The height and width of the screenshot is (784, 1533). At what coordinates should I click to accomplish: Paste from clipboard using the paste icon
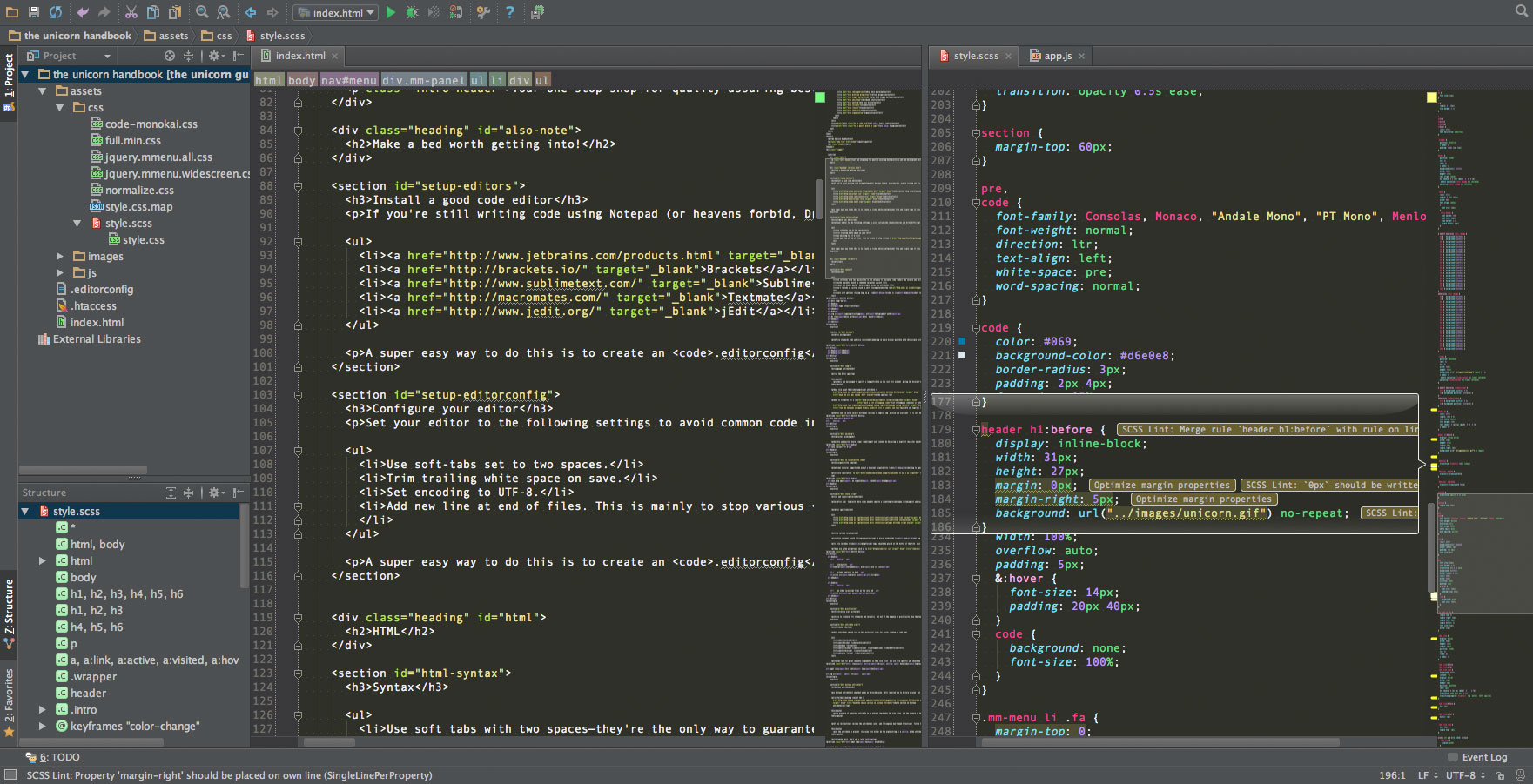pyautogui.click(x=173, y=12)
